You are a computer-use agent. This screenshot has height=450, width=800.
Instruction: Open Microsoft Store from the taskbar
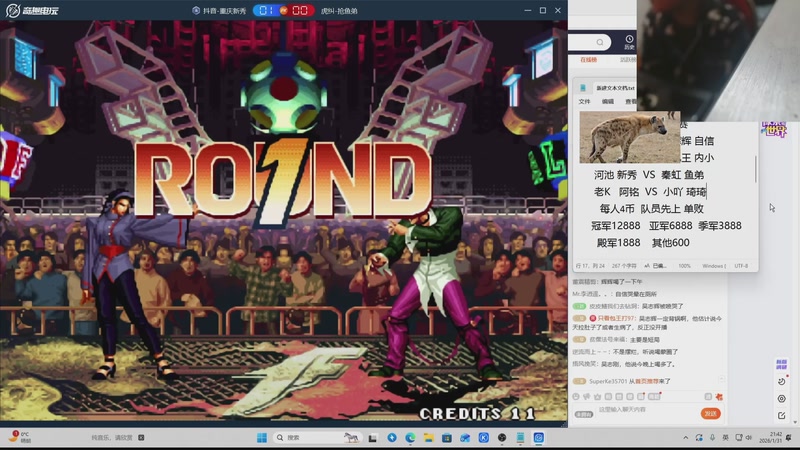pyautogui.click(x=447, y=438)
